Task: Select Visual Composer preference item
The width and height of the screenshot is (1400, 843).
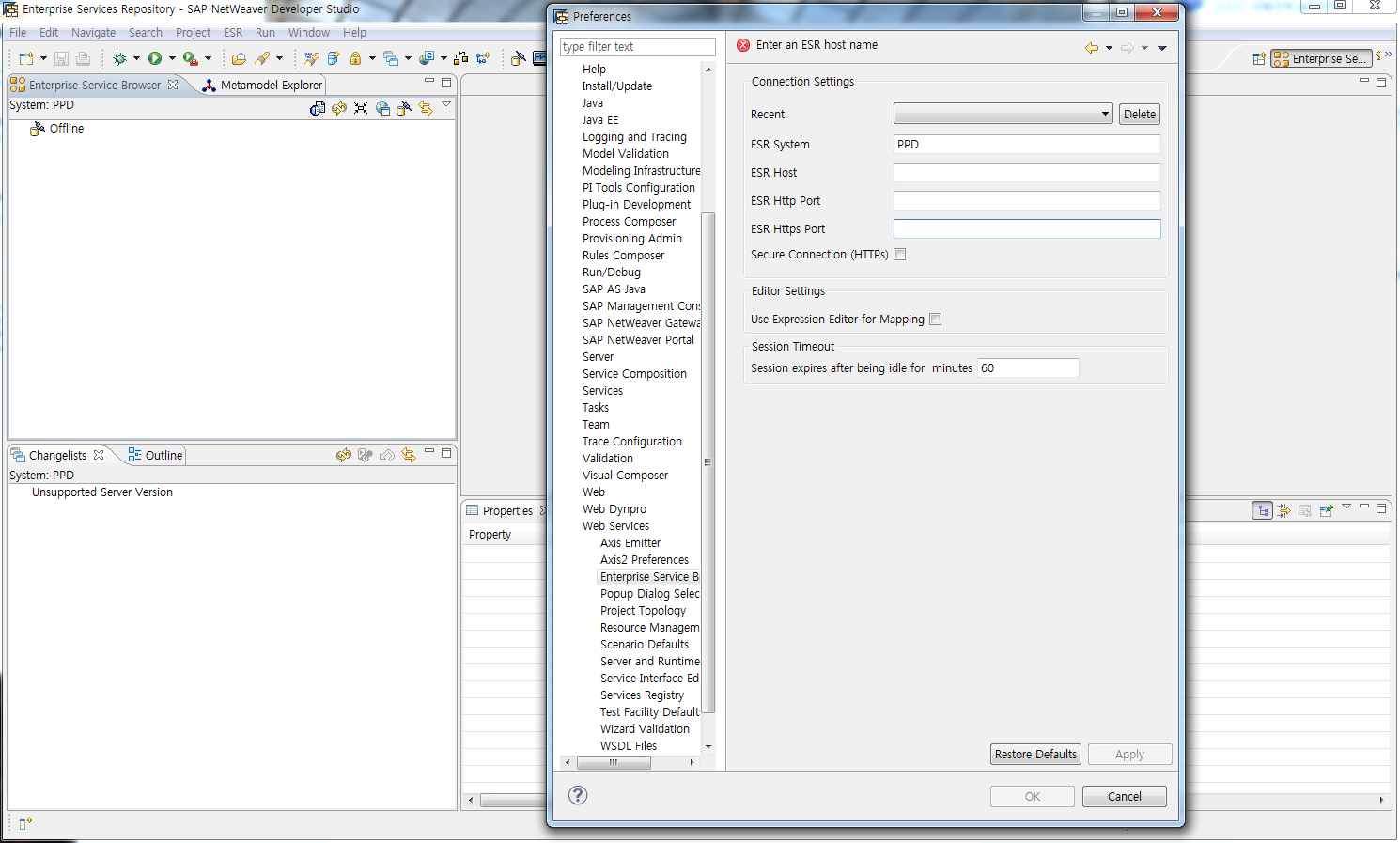Action: click(x=625, y=476)
